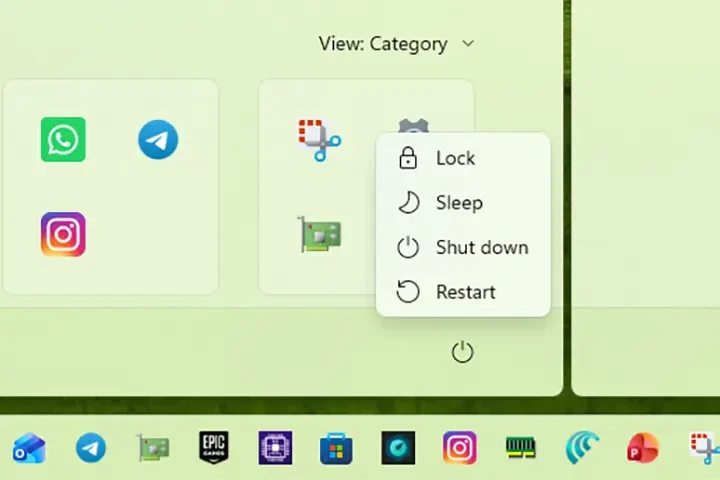Choose Lock from the power menu

[463, 158]
